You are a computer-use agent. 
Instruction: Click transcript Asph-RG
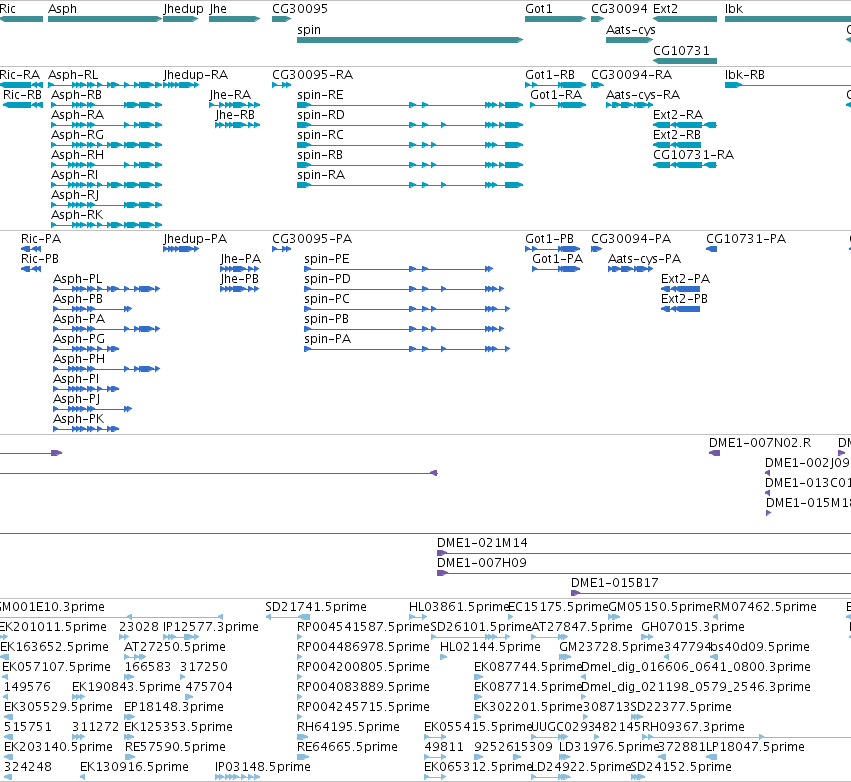pos(106,145)
